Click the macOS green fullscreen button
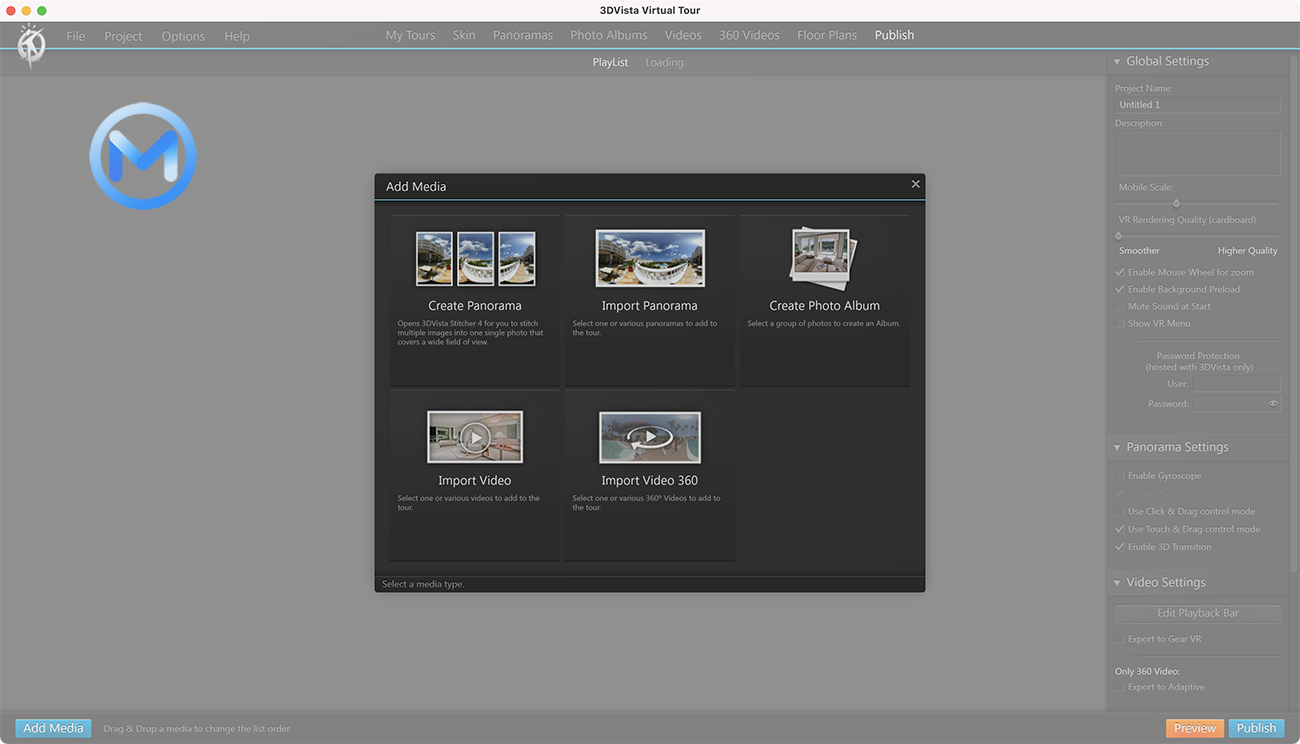 pos(42,10)
